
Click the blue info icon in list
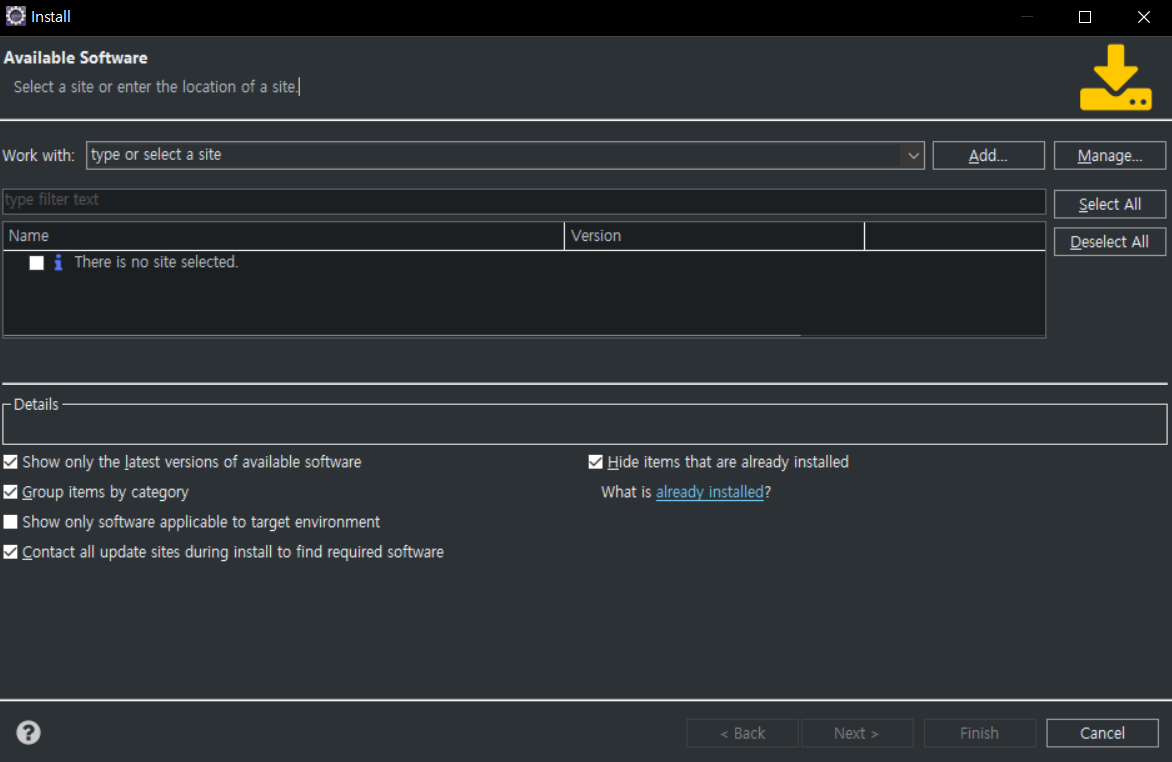pyautogui.click(x=58, y=262)
